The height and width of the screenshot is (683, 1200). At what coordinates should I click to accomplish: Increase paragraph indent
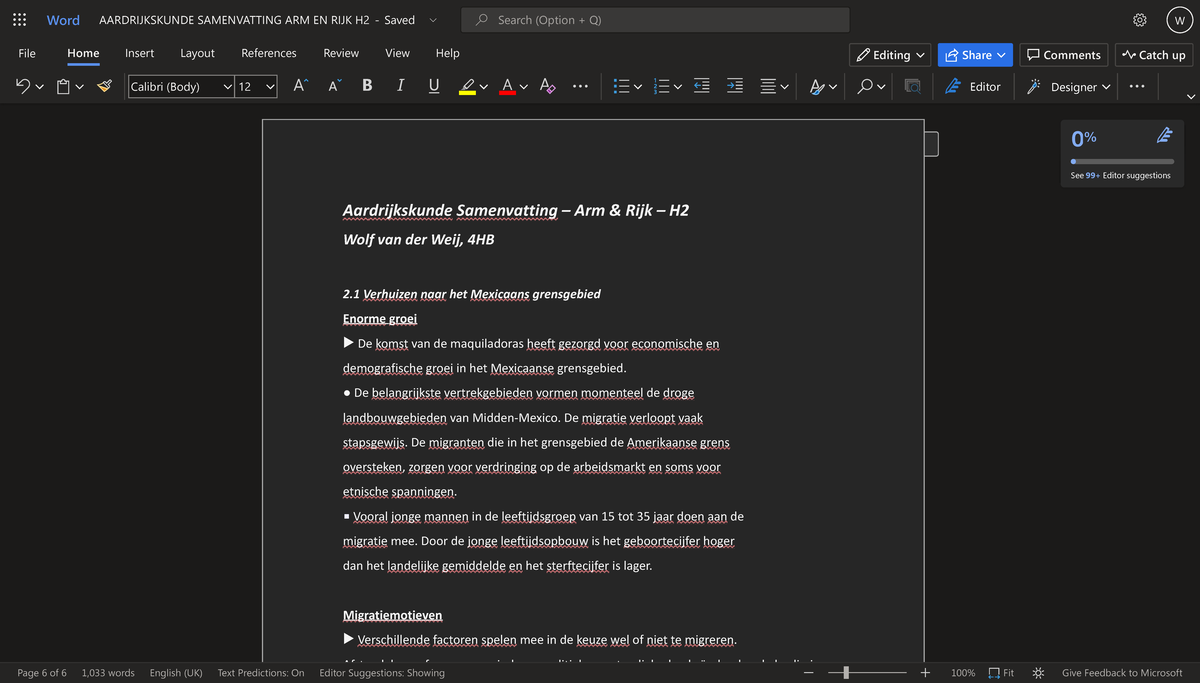[735, 87]
